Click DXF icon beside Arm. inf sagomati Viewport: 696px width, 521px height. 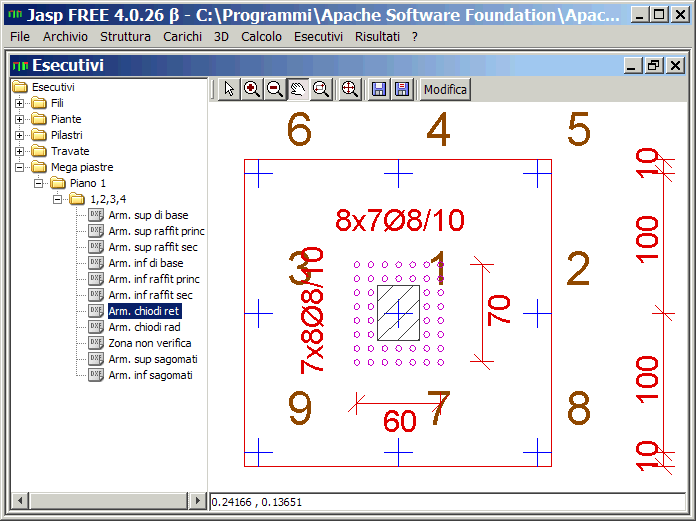96,375
